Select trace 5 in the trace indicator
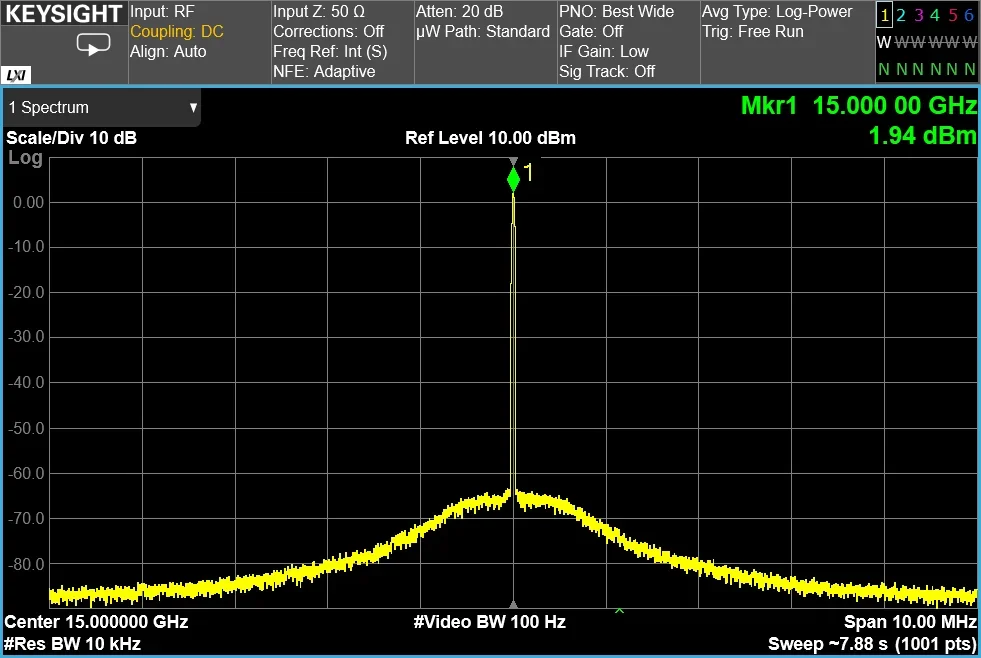Viewport: 981px width, 658px height. tap(952, 15)
